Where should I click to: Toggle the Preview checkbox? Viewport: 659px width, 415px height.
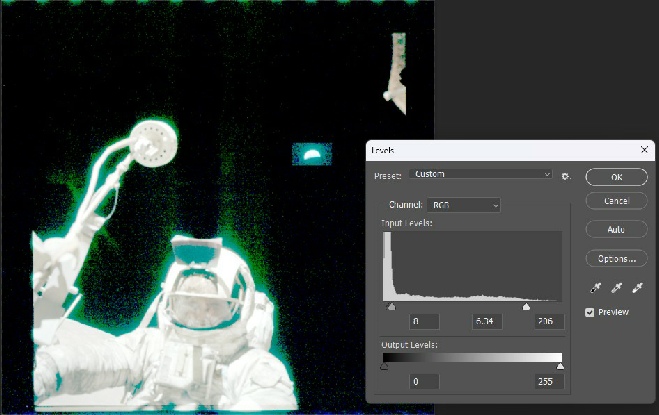click(591, 312)
